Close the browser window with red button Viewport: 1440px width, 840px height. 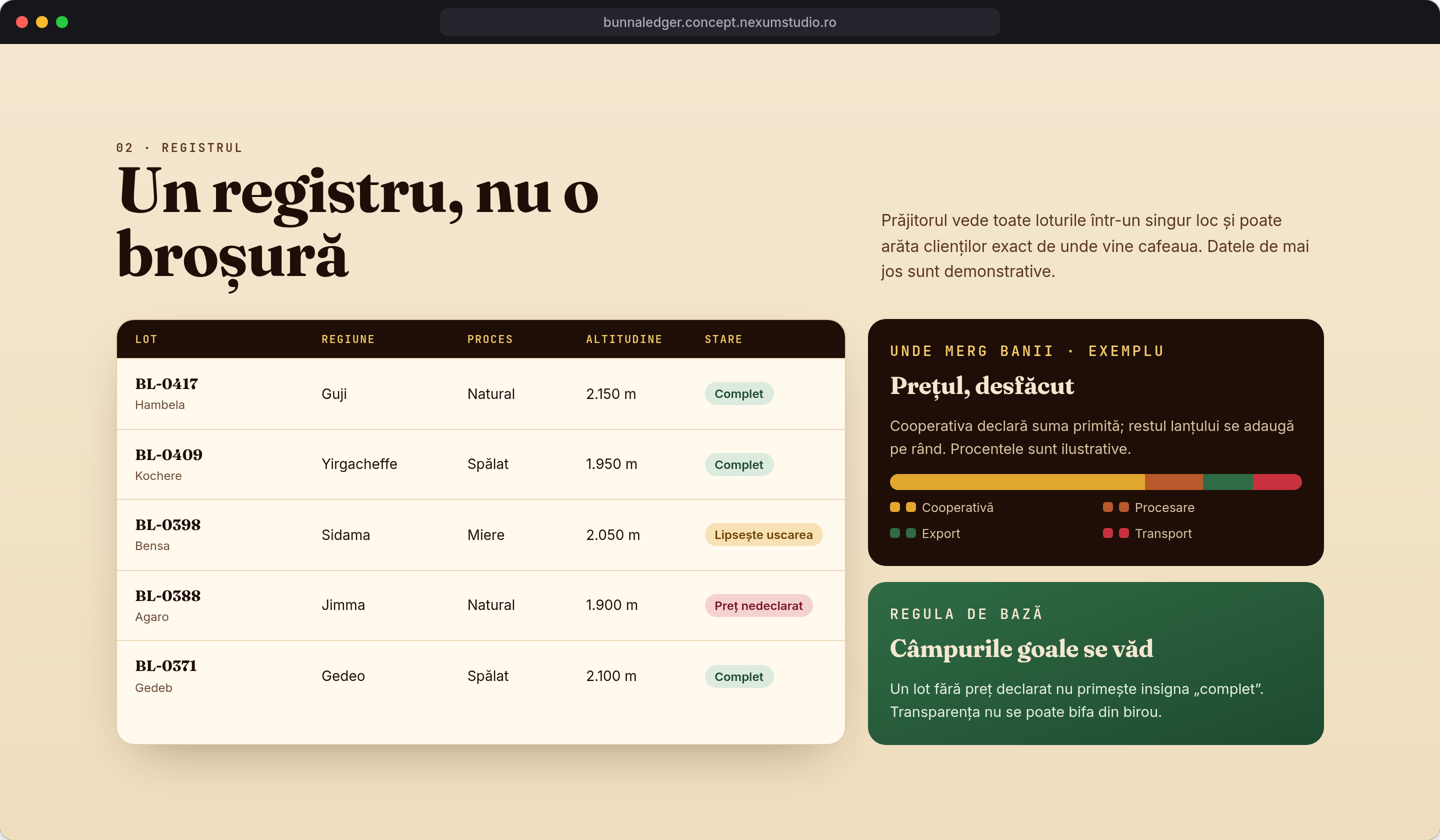pyautogui.click(x=22, y=22)
